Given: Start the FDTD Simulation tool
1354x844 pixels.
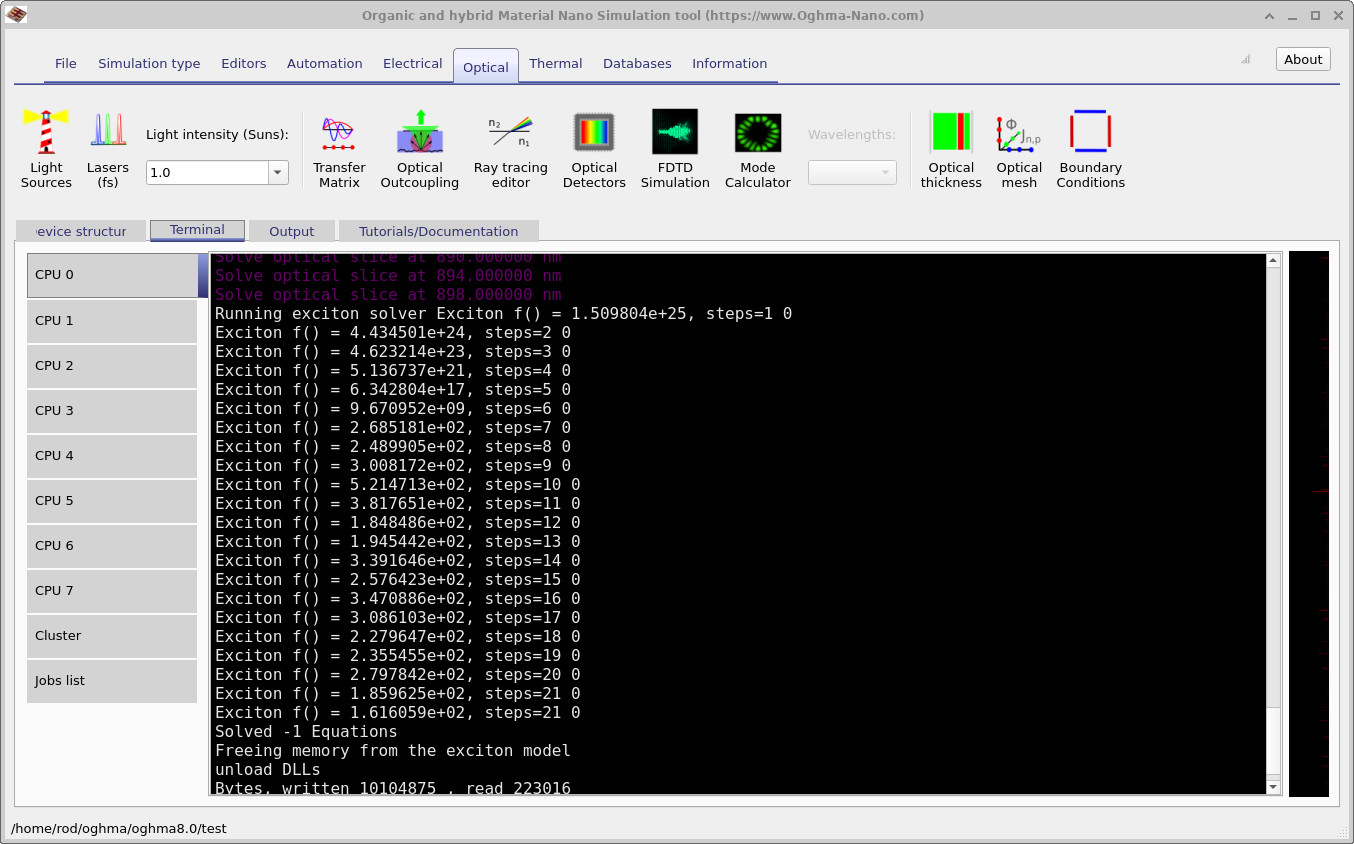Looking at the screenshot, I should point(675,148).
